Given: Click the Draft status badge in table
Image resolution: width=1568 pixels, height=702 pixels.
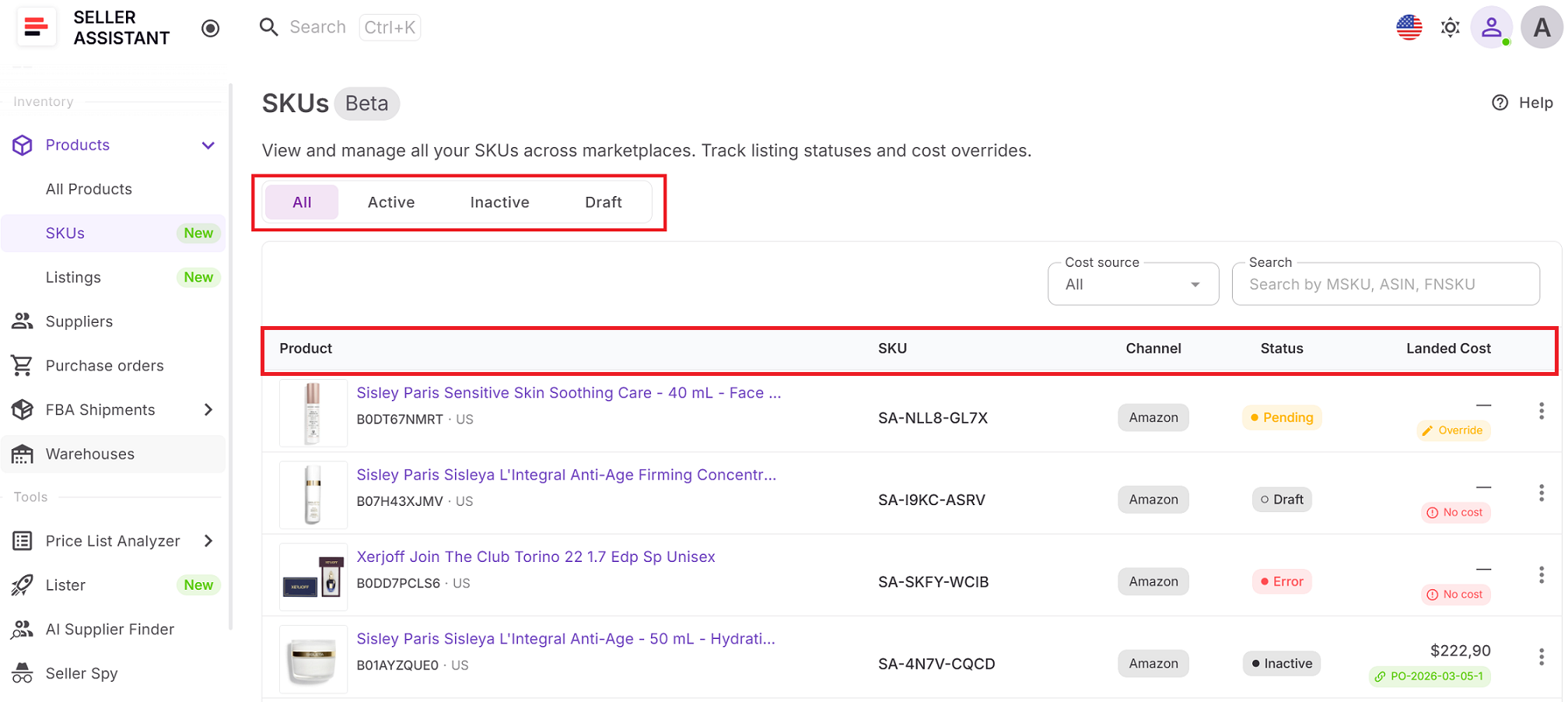Looking at the screenshot, I should tap(1281, 499).
